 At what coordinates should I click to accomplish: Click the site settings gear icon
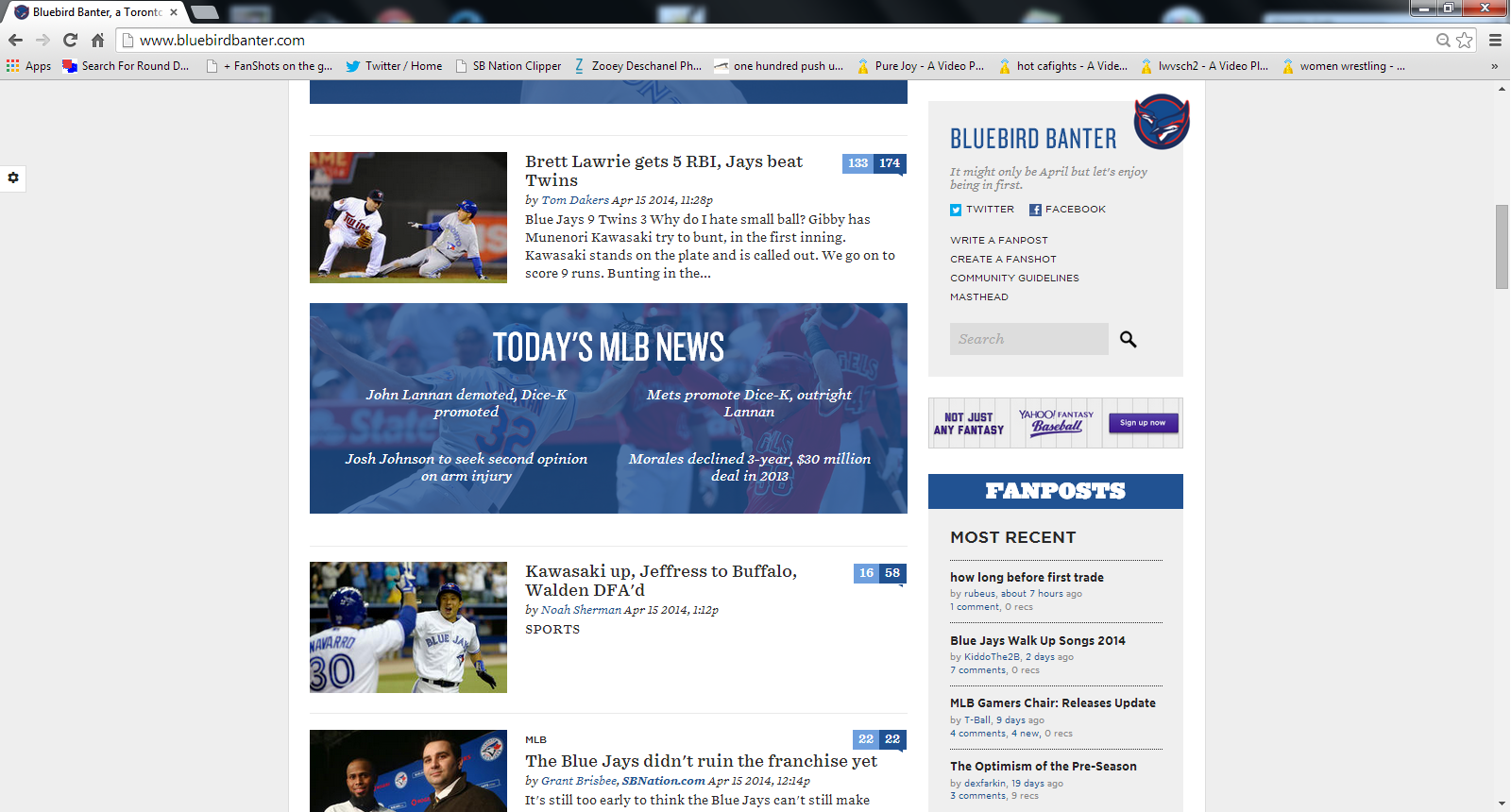coord(13,178)
